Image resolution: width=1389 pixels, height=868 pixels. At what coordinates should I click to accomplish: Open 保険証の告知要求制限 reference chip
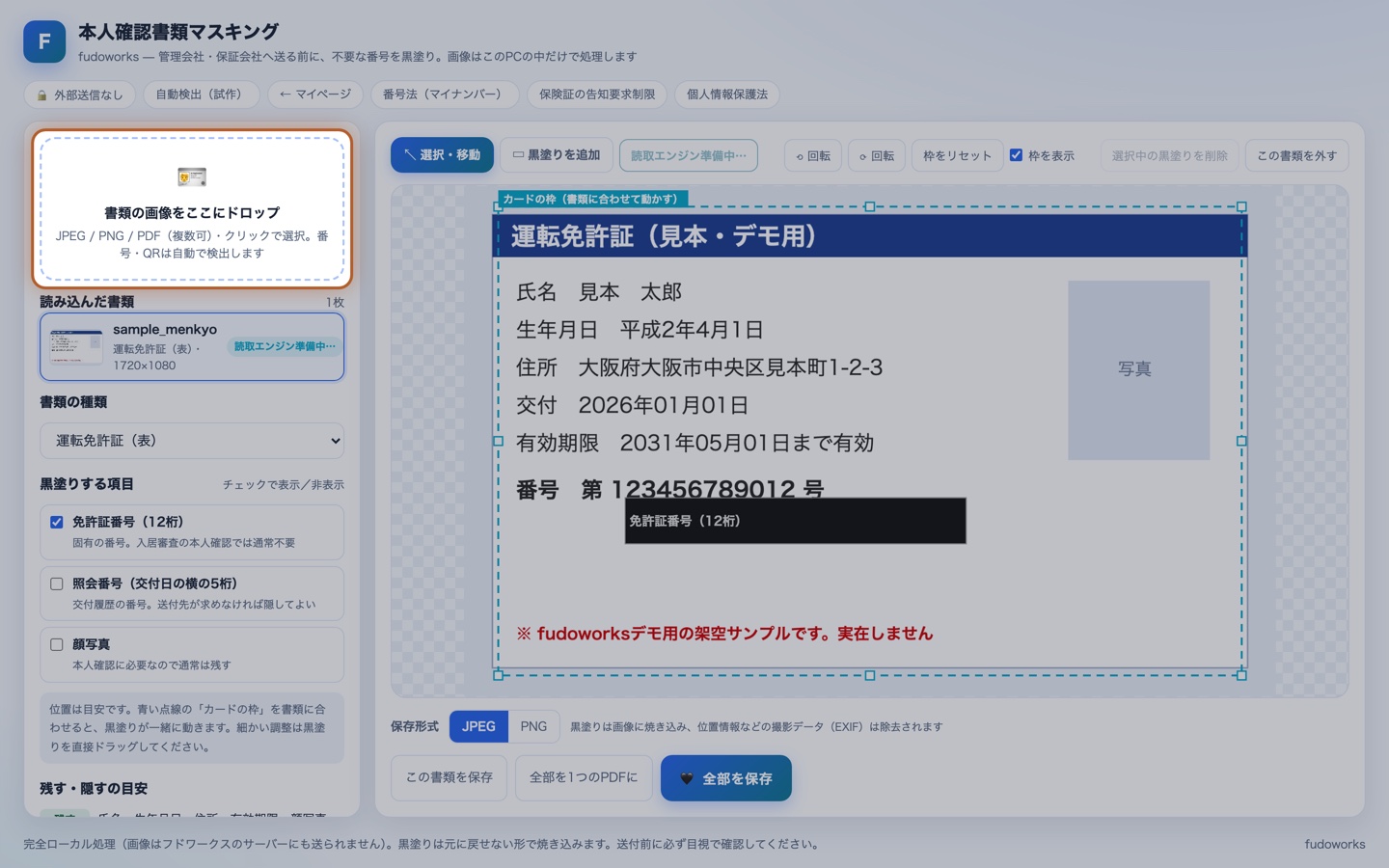(596, 95)
